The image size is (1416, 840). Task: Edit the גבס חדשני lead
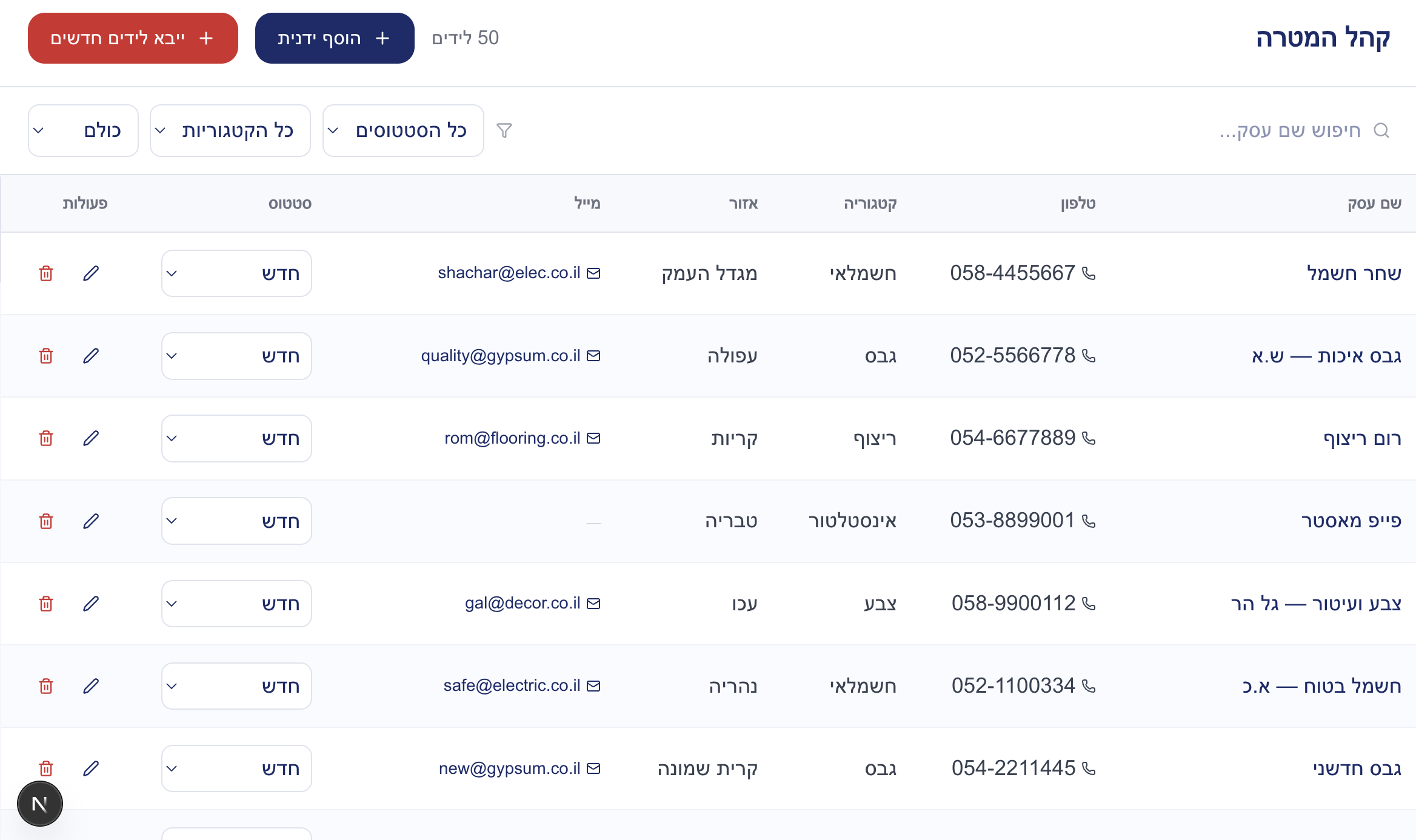(91, 768)
